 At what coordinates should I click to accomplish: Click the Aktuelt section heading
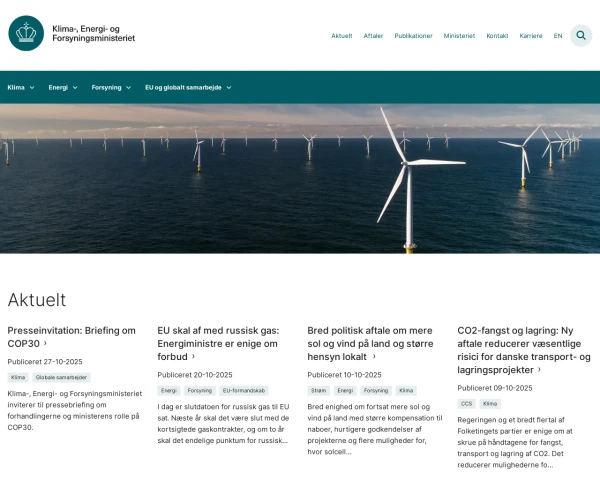[x=37, y=300]
